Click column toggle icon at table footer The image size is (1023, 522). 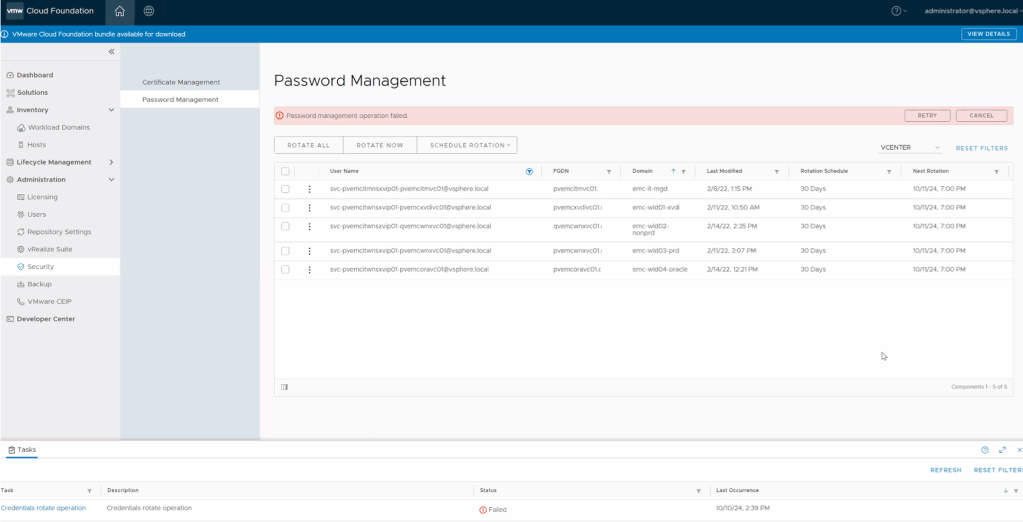(x=285, y=387)
